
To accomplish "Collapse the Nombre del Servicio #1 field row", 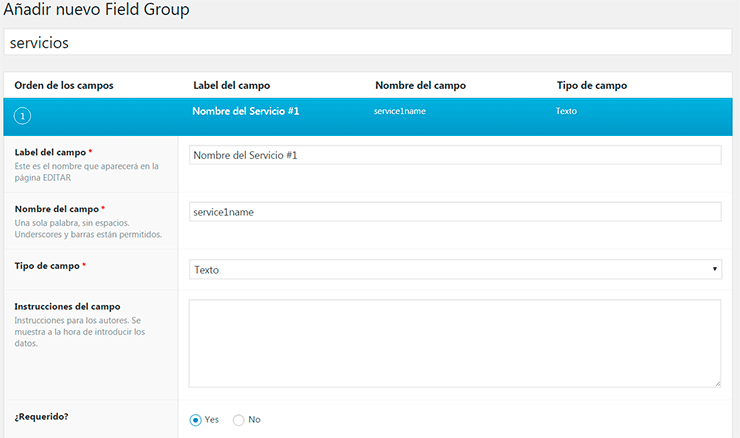I will click(x=245, y=111).
